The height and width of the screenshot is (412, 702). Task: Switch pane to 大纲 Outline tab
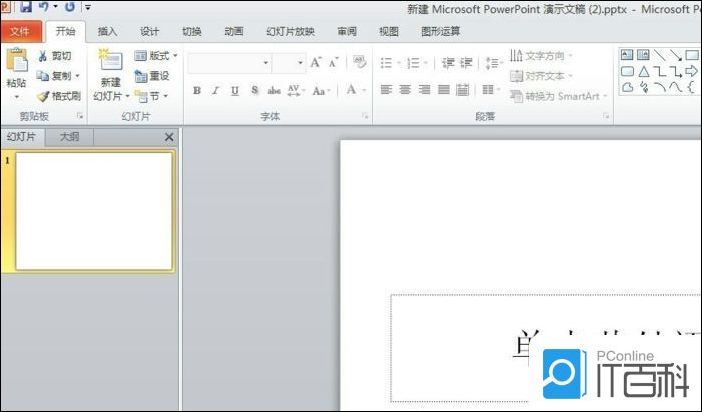[x=69, y=137]
